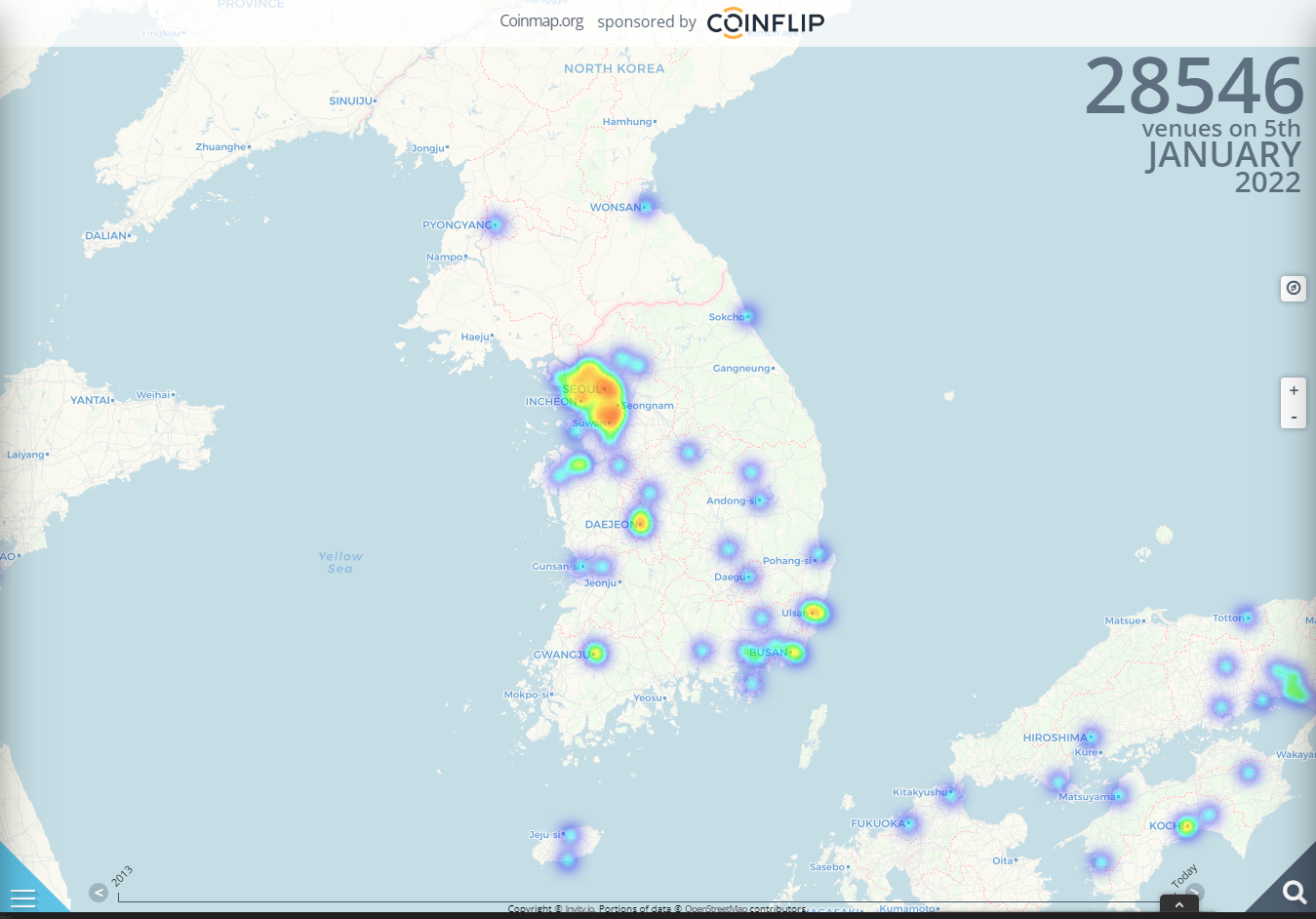This screenshot has height=919, width=1316.
Task: Click the Haeju map label
Action: tap(475, 337)
